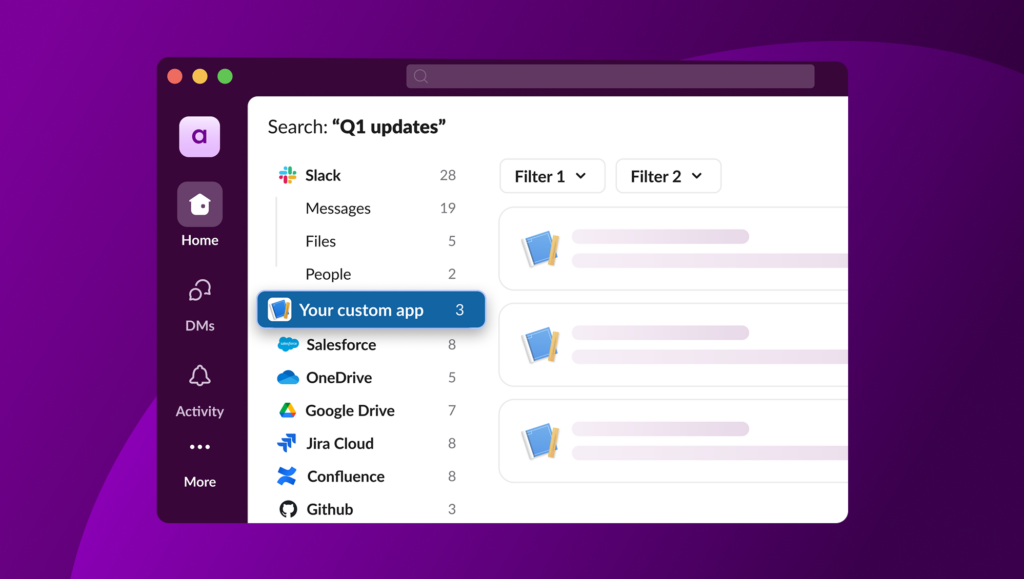Open the More menu in the sidebar
Viewport: 1024px width, 579px height.
point(199,447)
